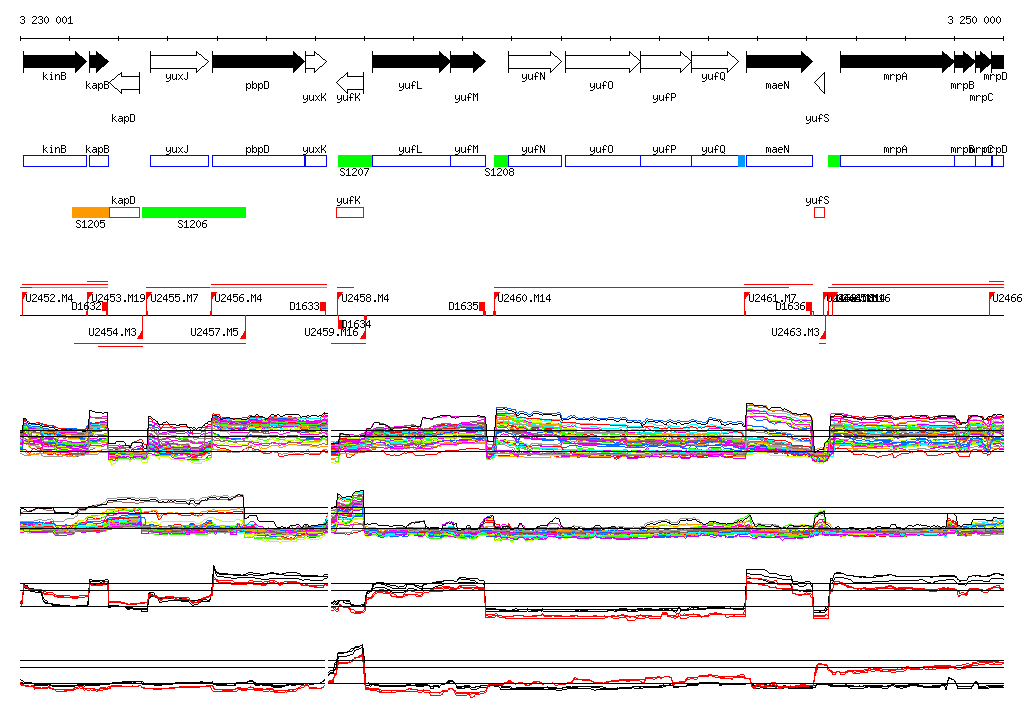The width and height of the screenshot is (1024, 714).
Task: Select the small white yuxK gene arrow
Action: coord(316,62)
